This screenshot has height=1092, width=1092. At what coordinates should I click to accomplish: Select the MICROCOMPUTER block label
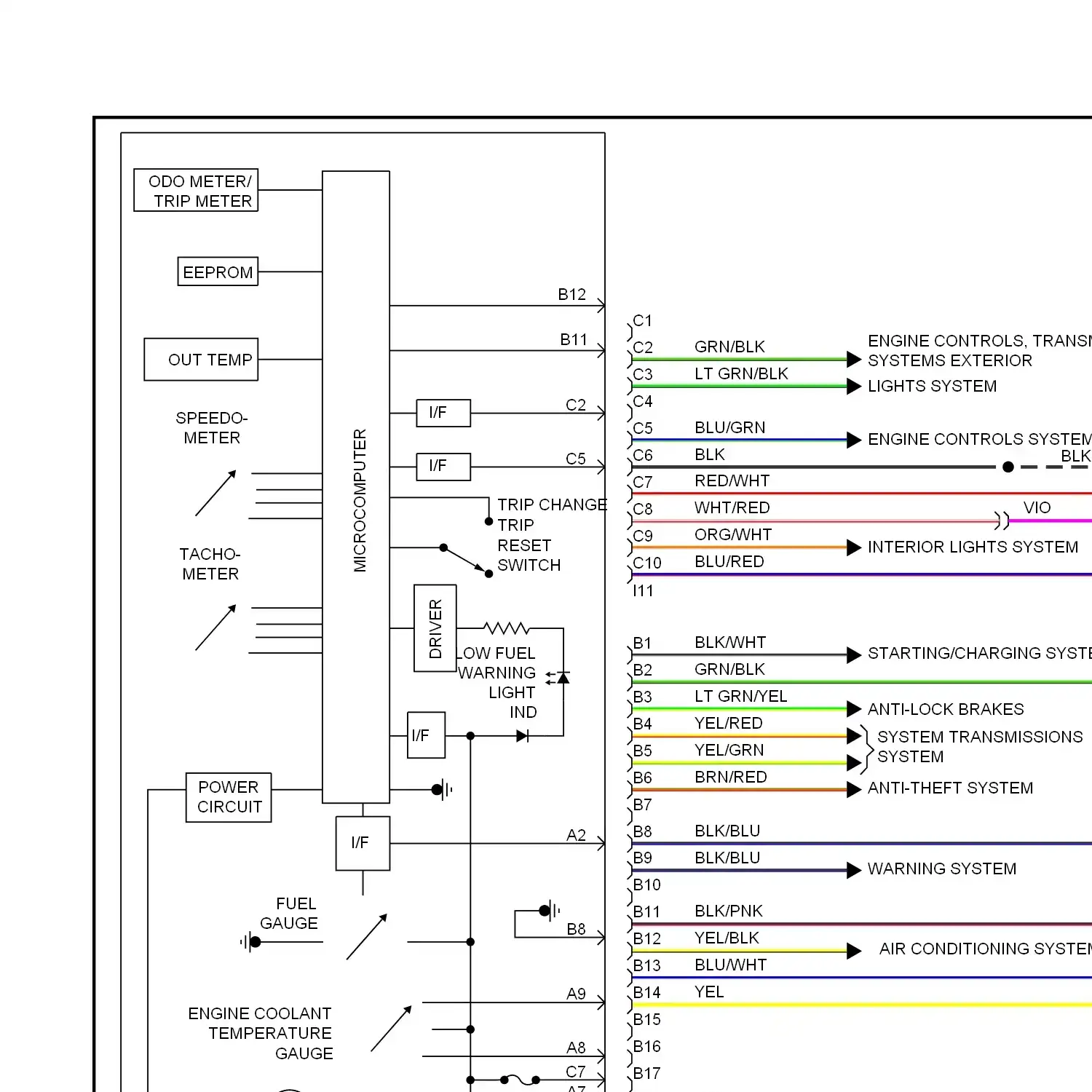coord(360,501)
